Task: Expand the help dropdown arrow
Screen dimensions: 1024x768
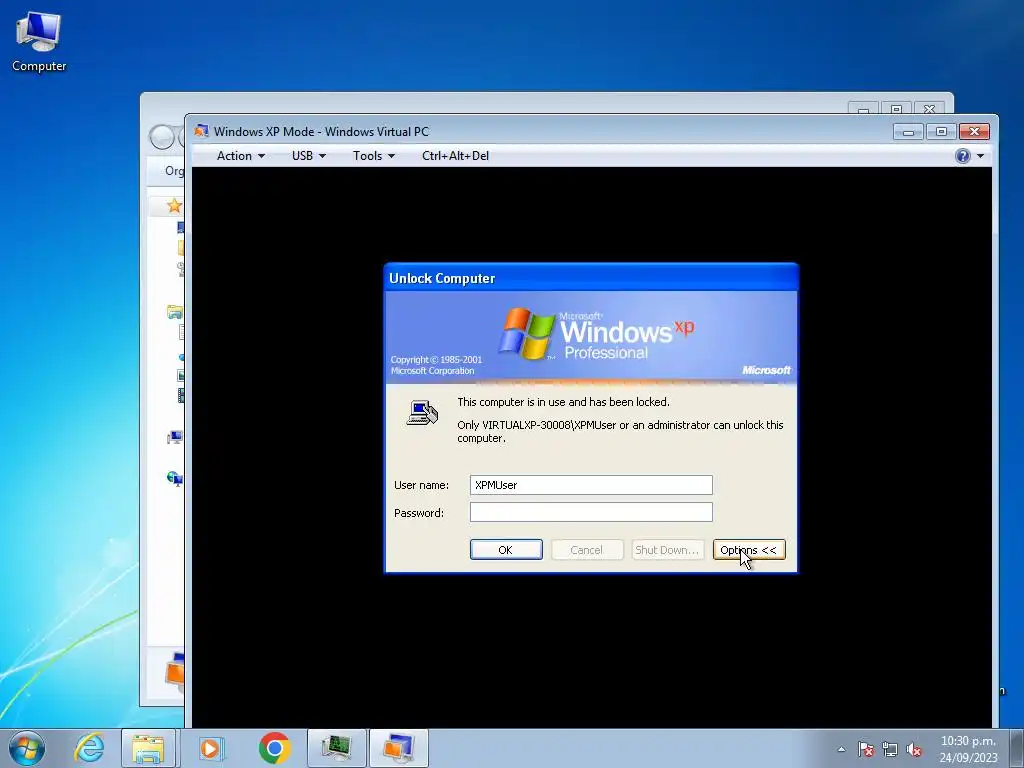Action: pos(980,156)
